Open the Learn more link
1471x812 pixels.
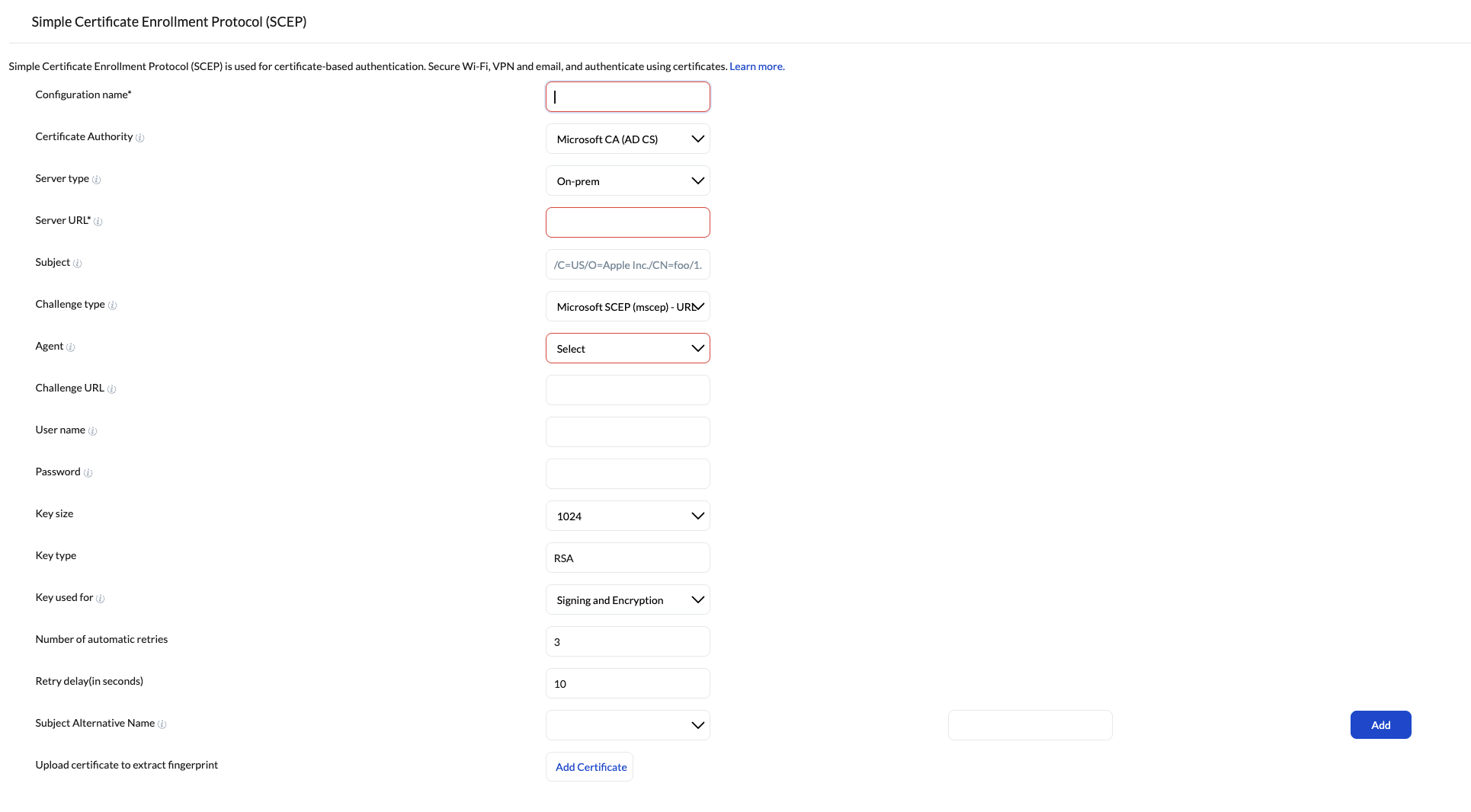pos(756,66)
